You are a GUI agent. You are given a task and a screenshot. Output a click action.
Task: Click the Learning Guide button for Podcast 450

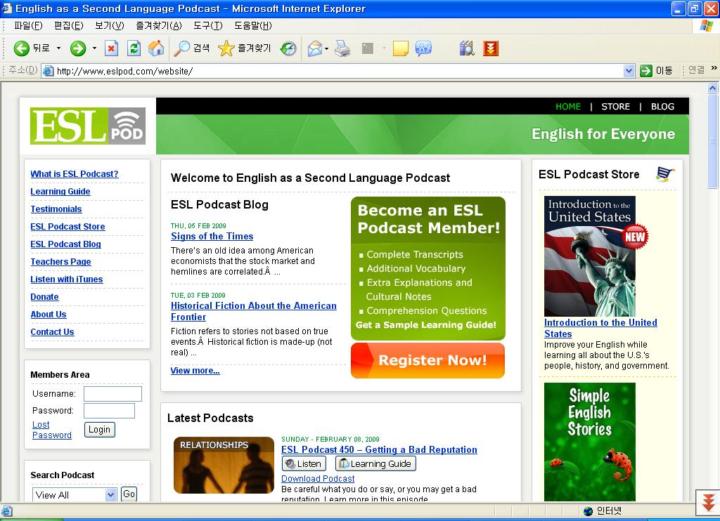pyautogui.click(x=376, y=464)
